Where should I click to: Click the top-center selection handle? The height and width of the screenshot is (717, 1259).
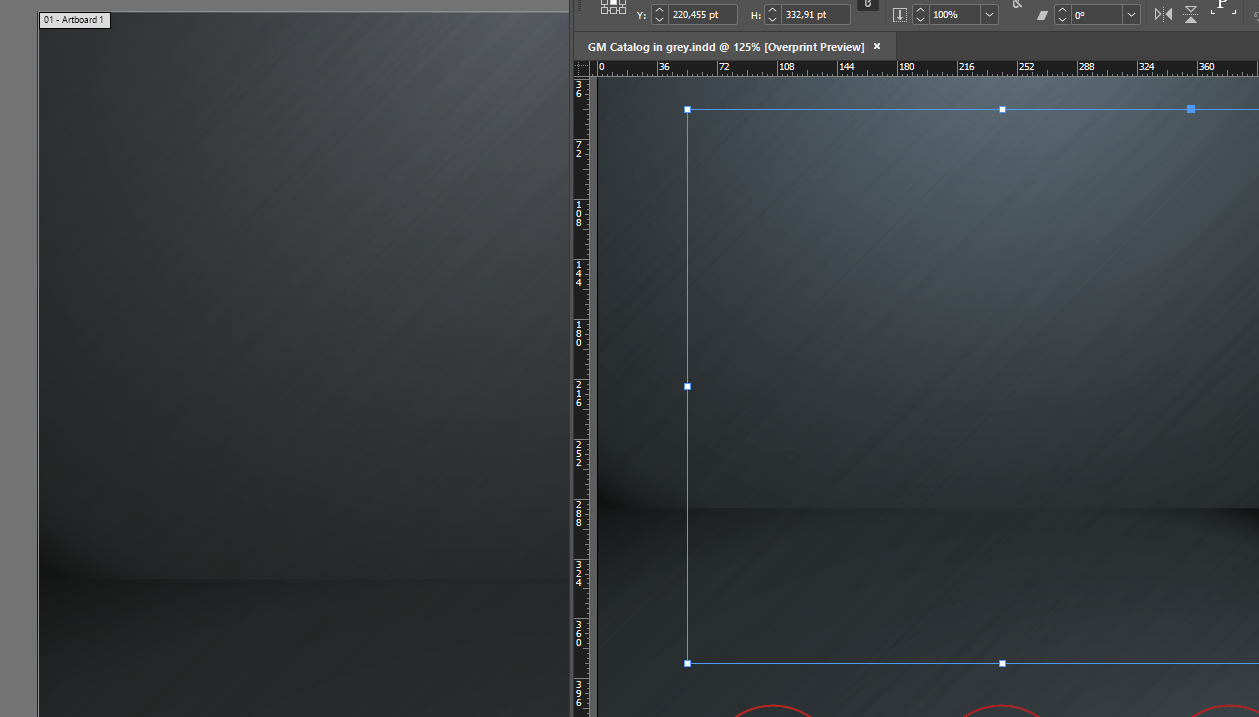(x=1002, y=109)
